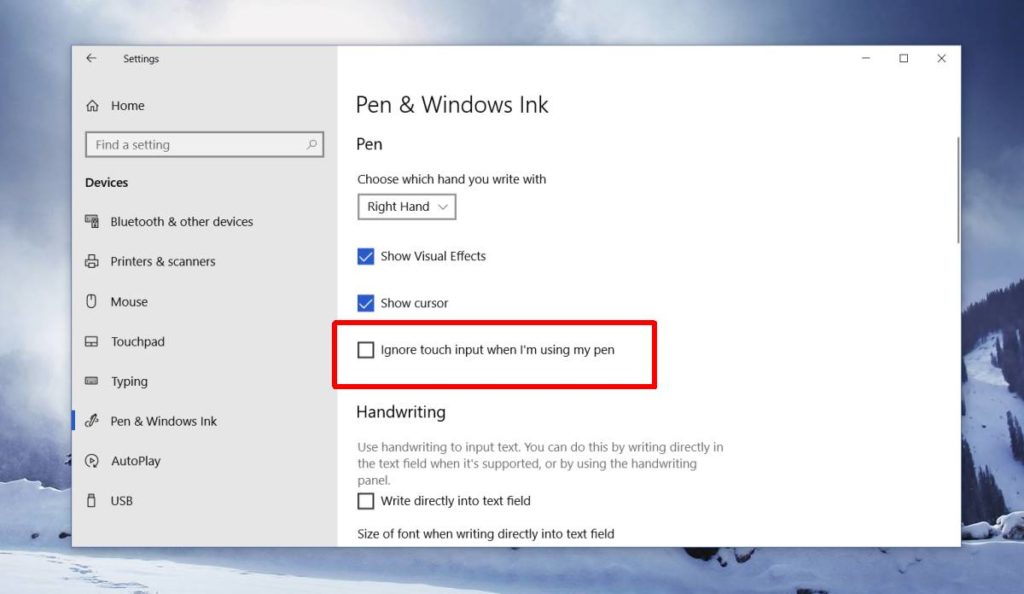1024x594 pixels.
Task: Enable ignoring touch input when using pen
Action: coord(366,350)
